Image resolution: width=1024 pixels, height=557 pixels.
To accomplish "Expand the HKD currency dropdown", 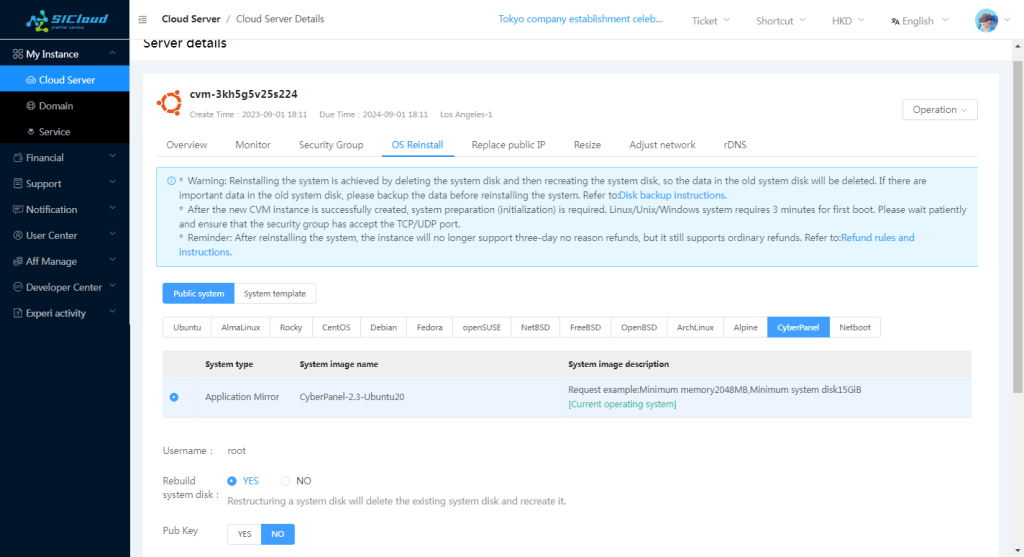I will 848,21.
